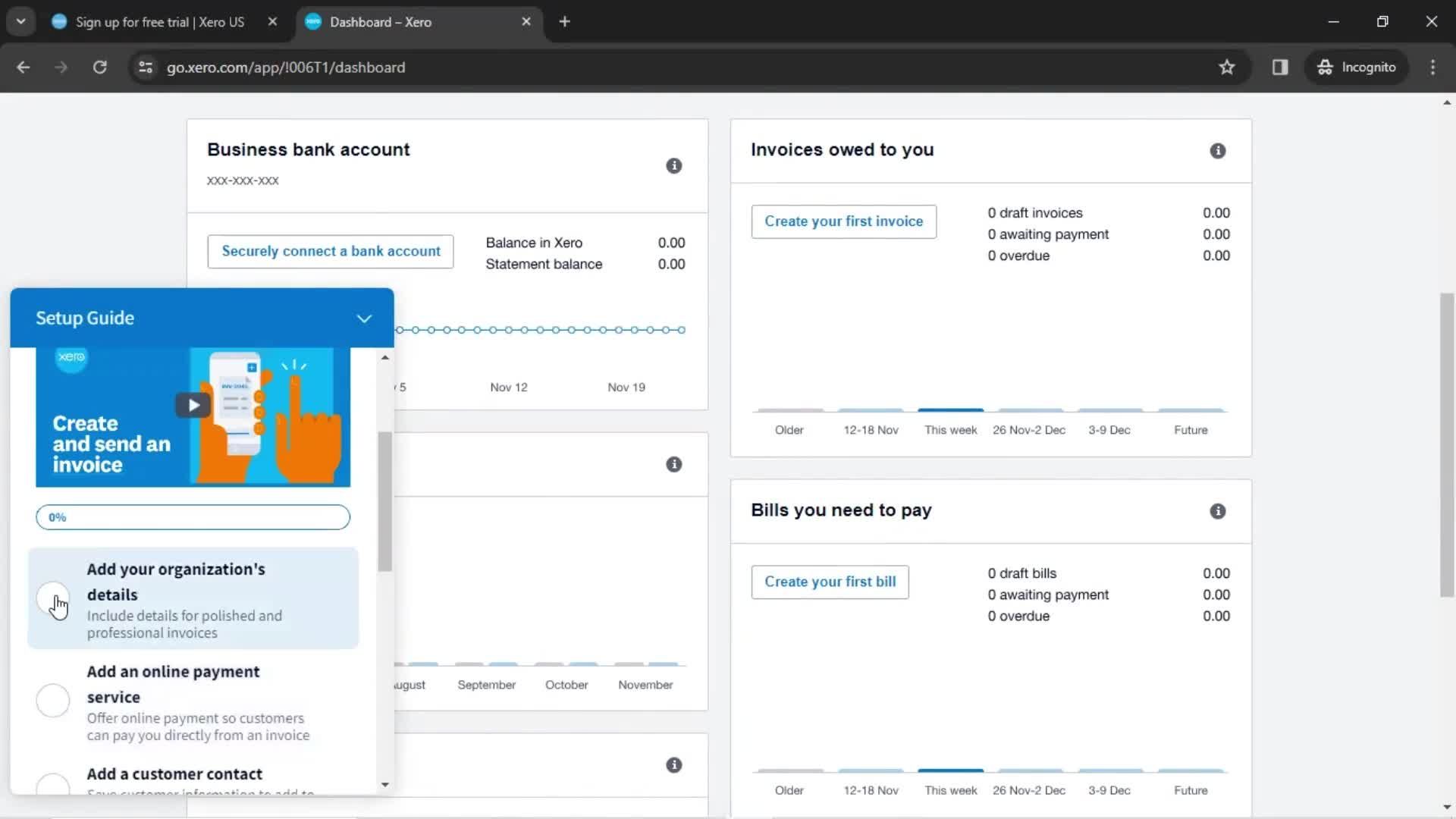The image size is (1456, 819).
Task: Click the XXX-XXX-XXX account number
Action: [x=243, y=180]
